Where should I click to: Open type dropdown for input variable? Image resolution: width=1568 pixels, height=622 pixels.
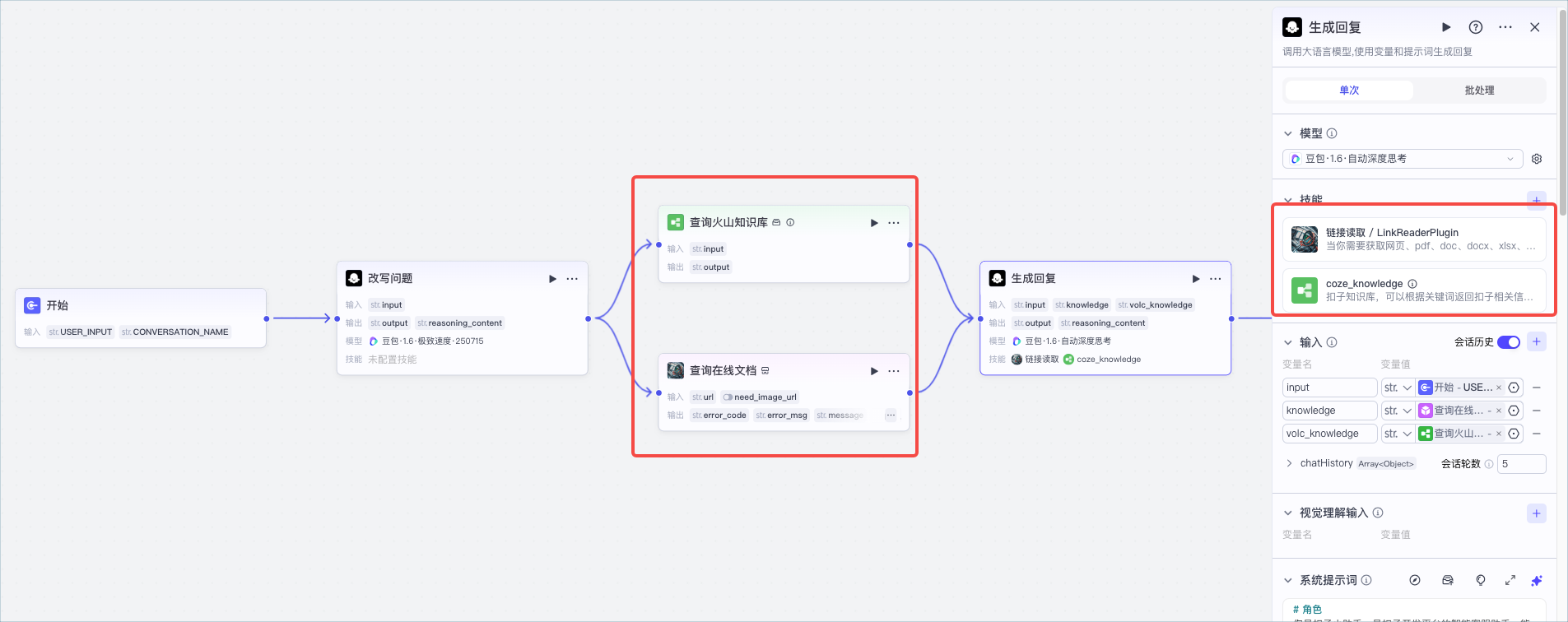click(1398, 388)
